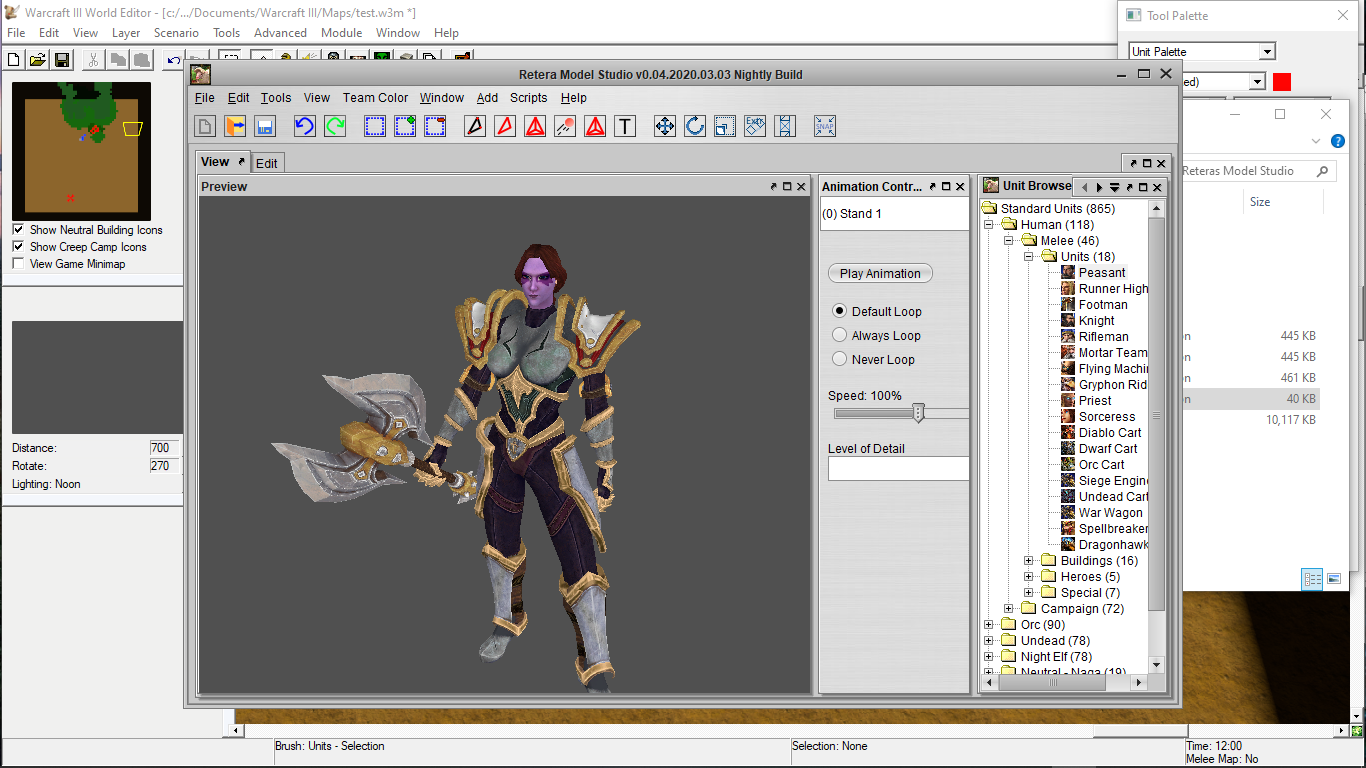Image resolution: width=1366 pixels, height=768 pixels.
Task: Choose deselect box tool with red minus
Action: click(435, 126)
